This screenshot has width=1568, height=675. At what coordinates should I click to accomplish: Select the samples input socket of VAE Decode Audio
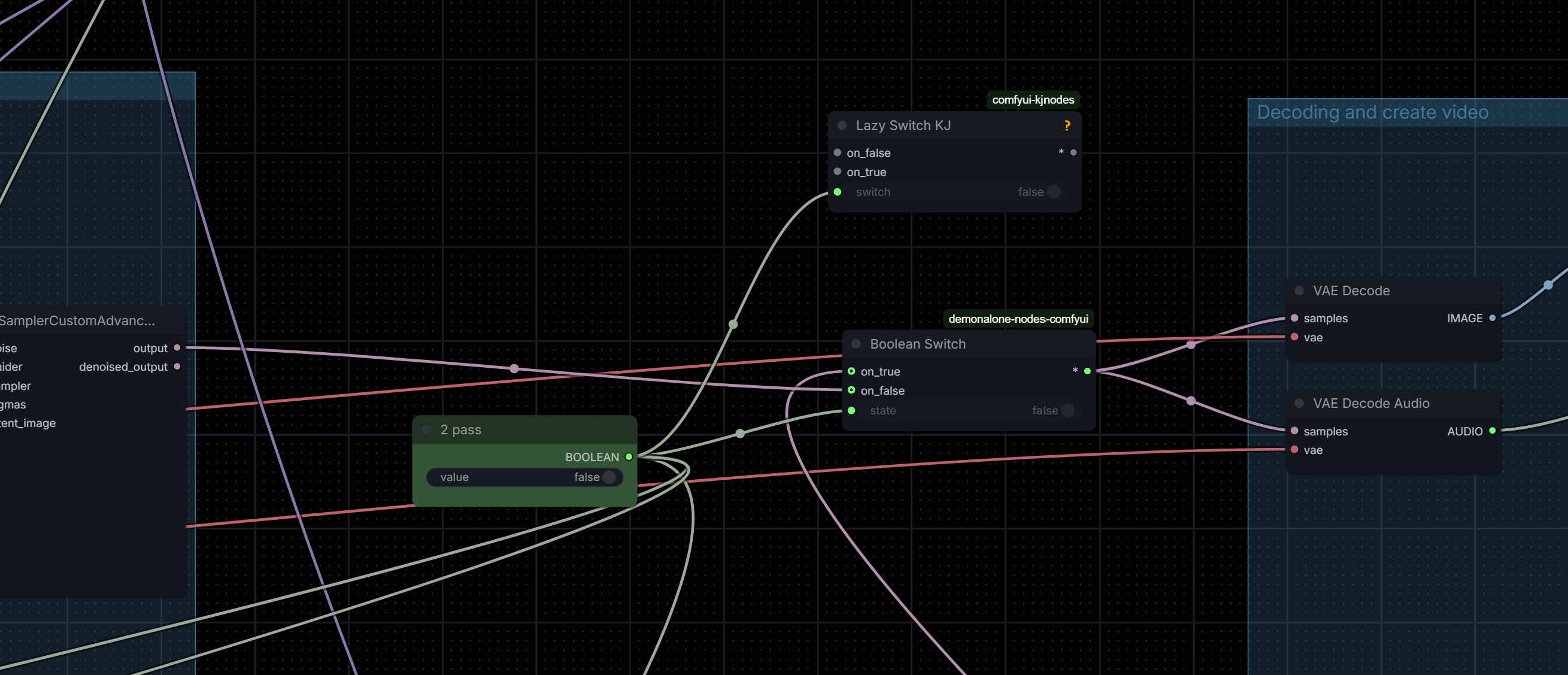1295,431
